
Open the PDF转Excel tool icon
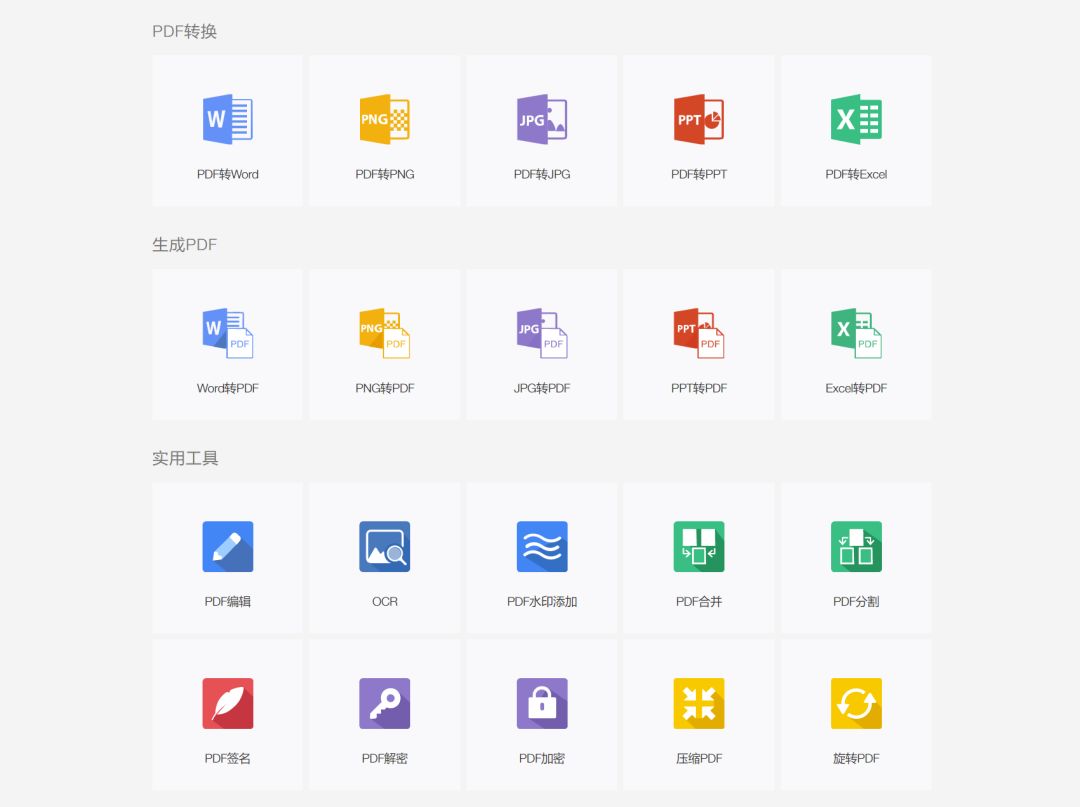click(x=856, y=120)
